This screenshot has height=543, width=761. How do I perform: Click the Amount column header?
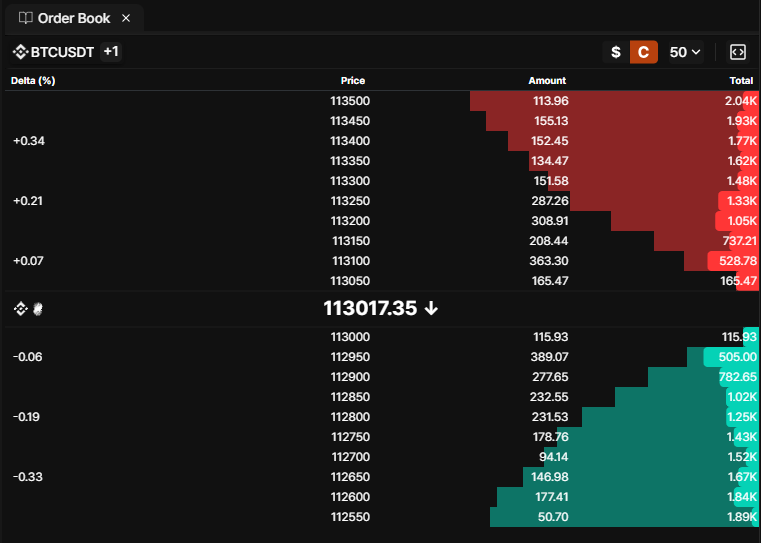pyautogui.click(x=546, y=81)
